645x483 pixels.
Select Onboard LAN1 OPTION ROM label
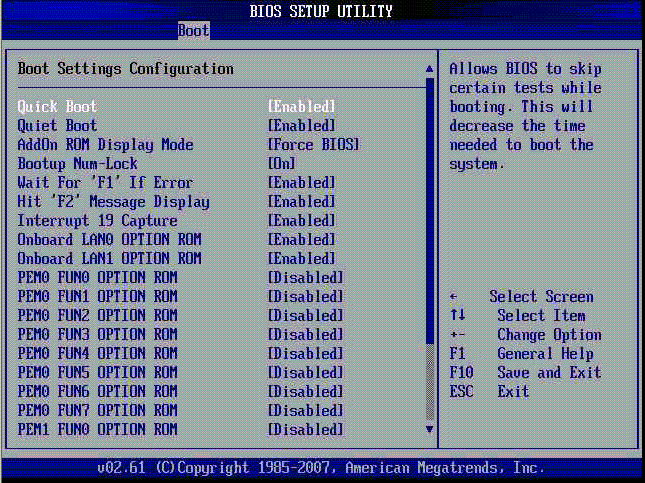(109, 258)
